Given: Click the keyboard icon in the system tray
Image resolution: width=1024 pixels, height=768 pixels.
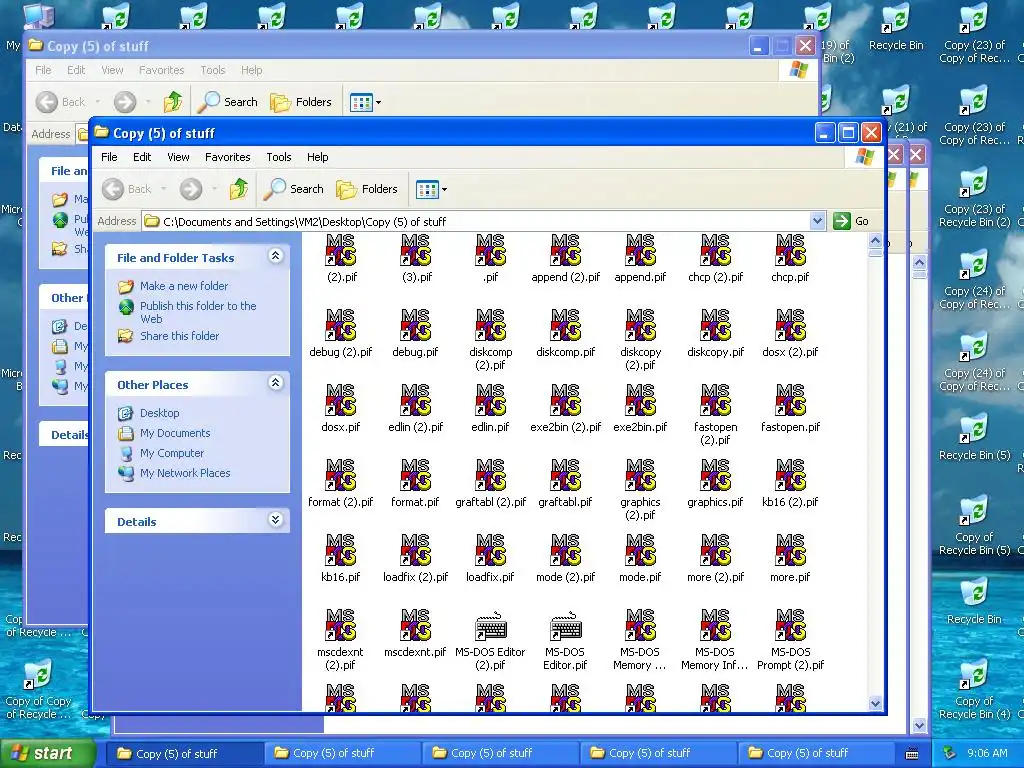Looking at the screenshot, I should point(912,754).
